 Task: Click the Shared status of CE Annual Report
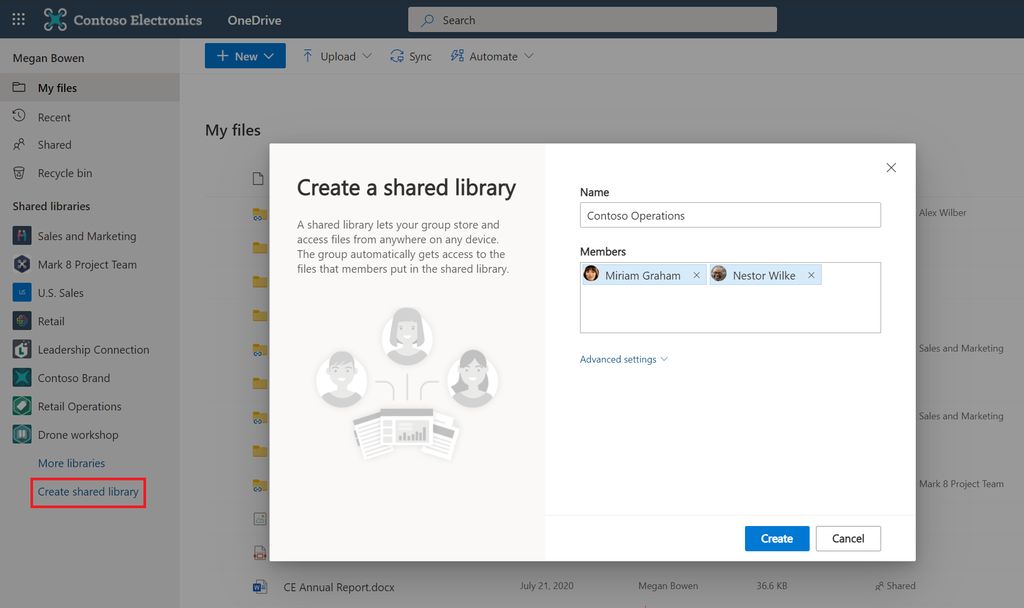tap(895, 586)
